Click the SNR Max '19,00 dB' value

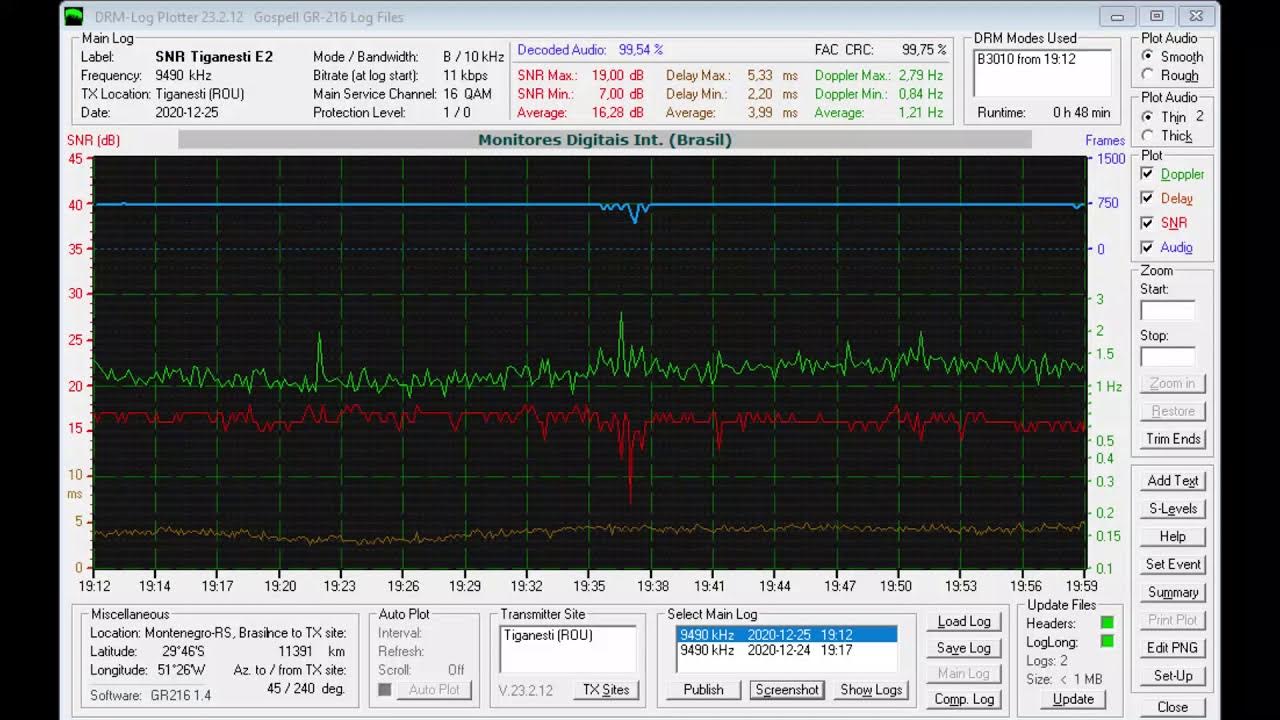[x=617, y=75]
